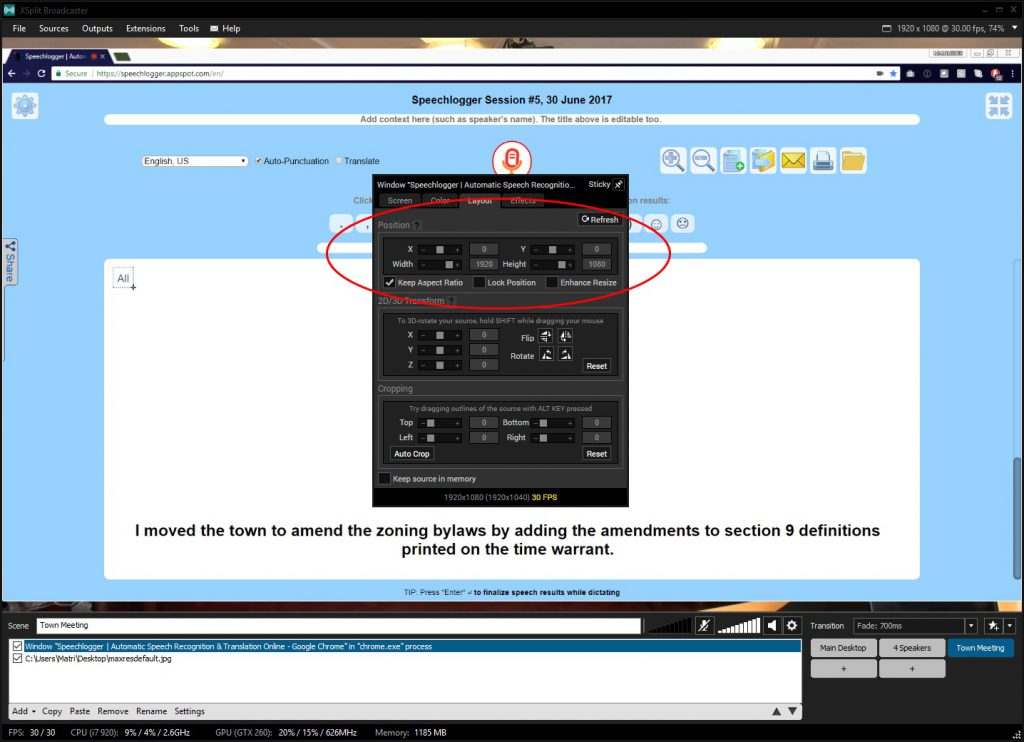Screen dimensions: 1024x742
Task: Enable the Translate checkbox
Action: click(339, 161)
